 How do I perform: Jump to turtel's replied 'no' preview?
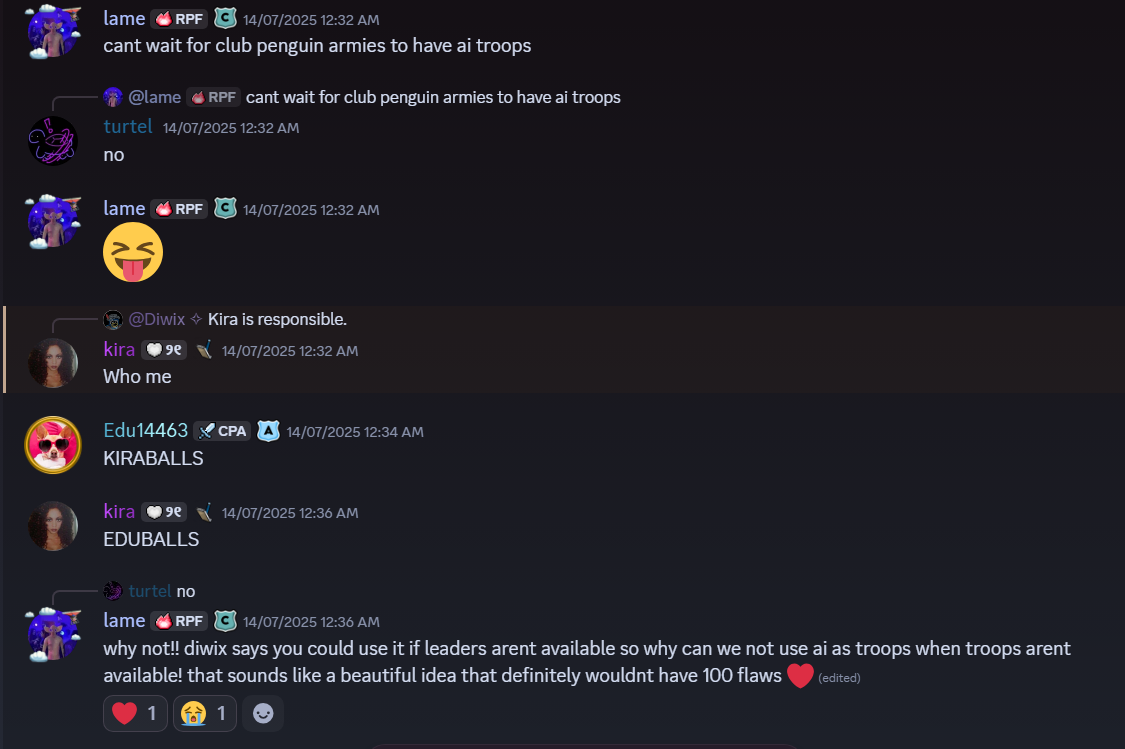pyautogui.click(x=186, y=591)
